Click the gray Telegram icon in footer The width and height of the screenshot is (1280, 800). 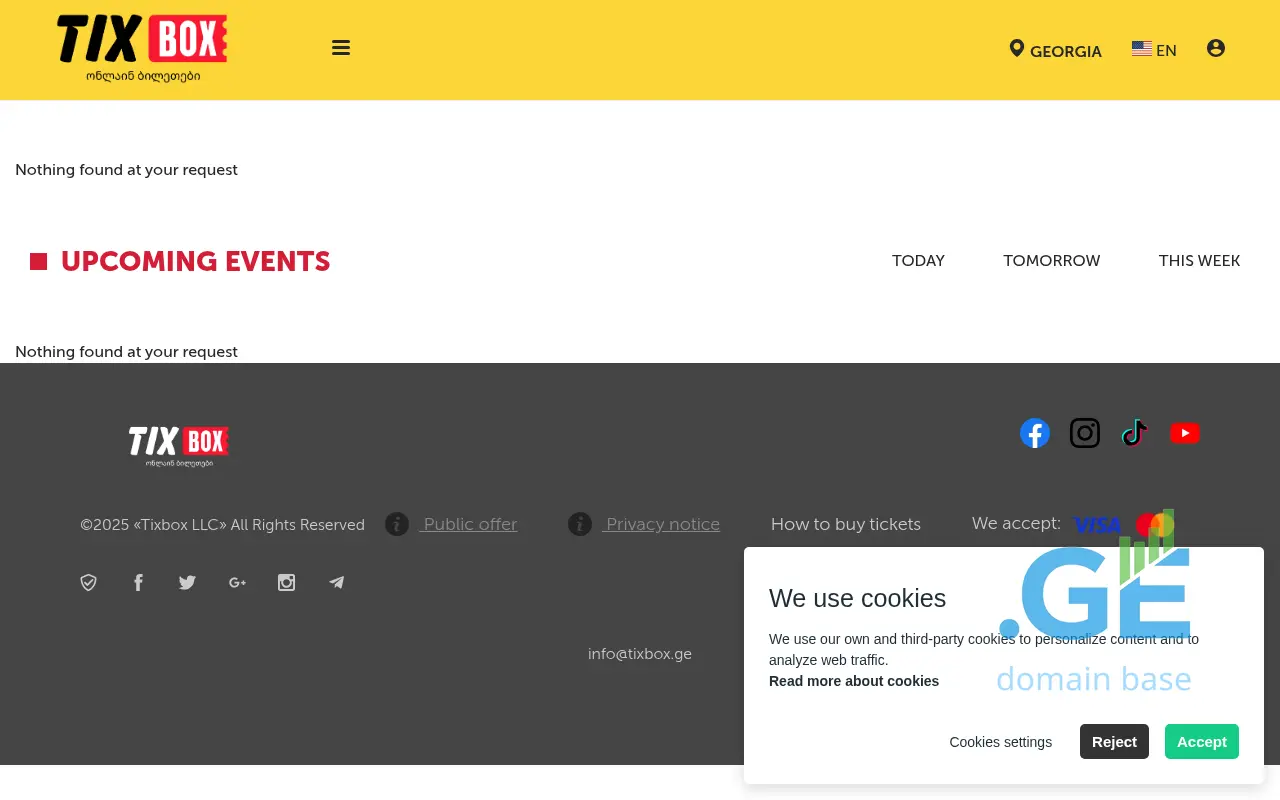point(337,583)
